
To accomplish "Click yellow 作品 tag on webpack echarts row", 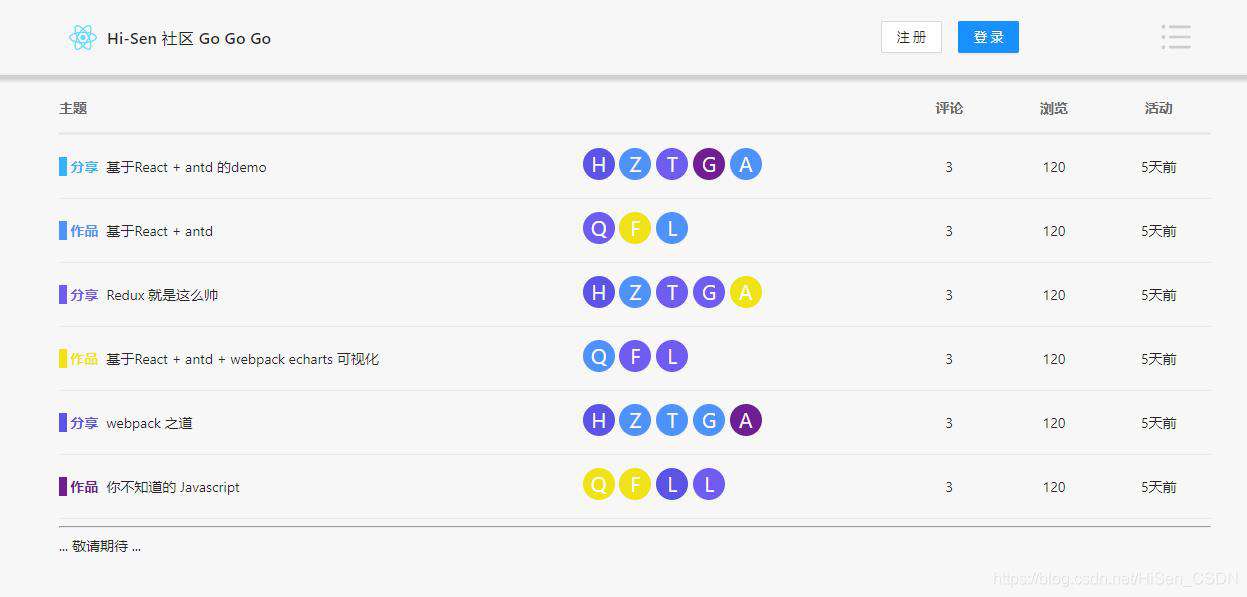I will pos(84,358).
